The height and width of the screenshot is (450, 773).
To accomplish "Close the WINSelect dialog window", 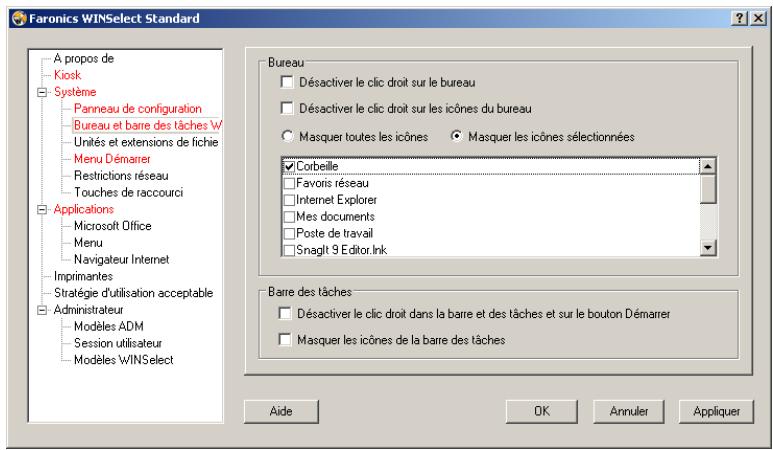I will pyautogui.click(x=758, y=19).
